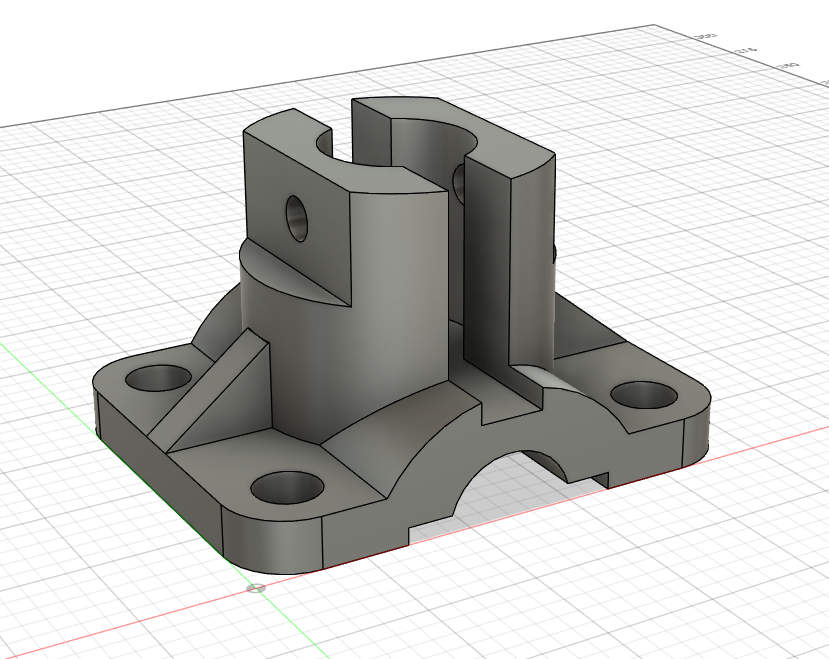Select the origin point on the grid
This screenshot has width=829, height=659.
pyautogui.click(x=258, y=588)
